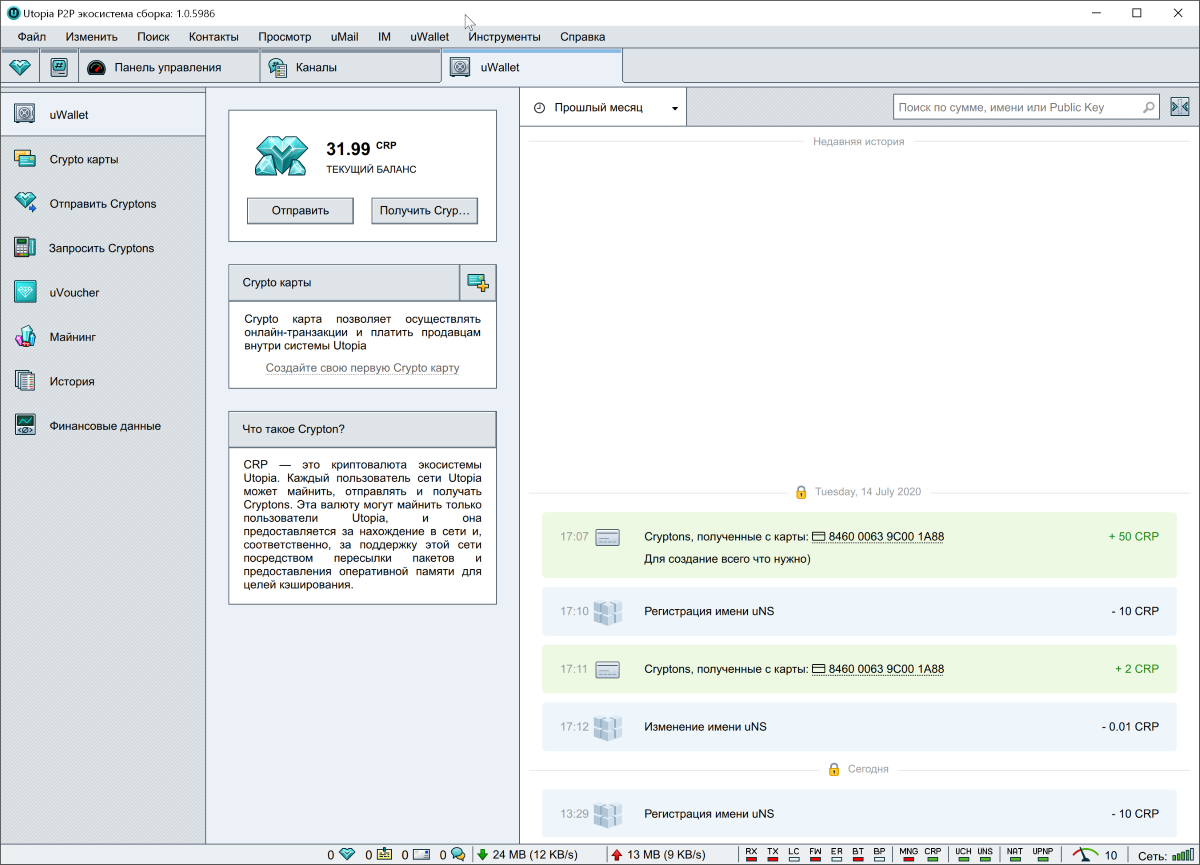This screenshot has width=1200, height=865.
Task: Open Финансовые данные in sidebar
Action: point(103,426)
